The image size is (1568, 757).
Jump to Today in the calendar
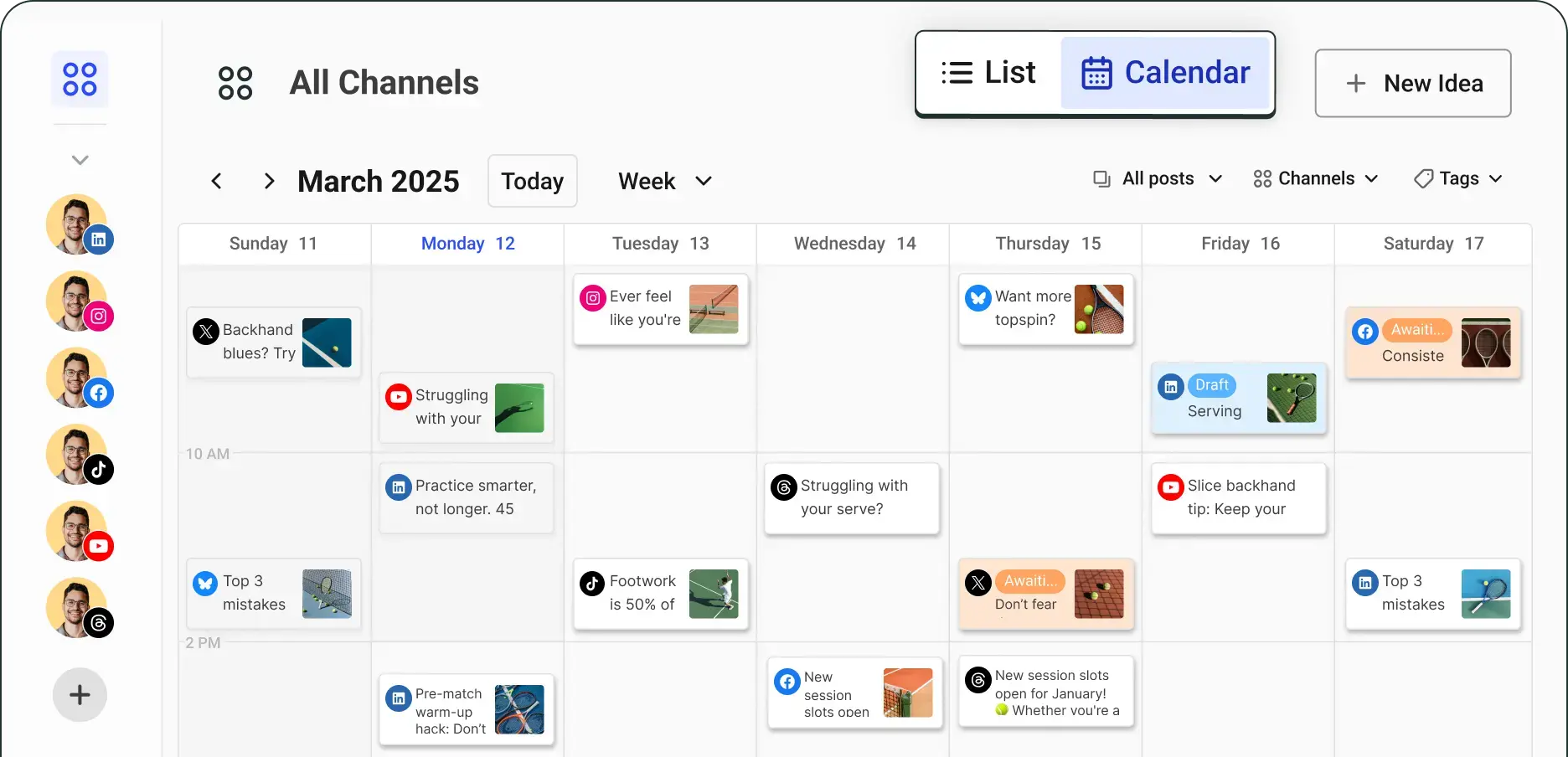531,181
